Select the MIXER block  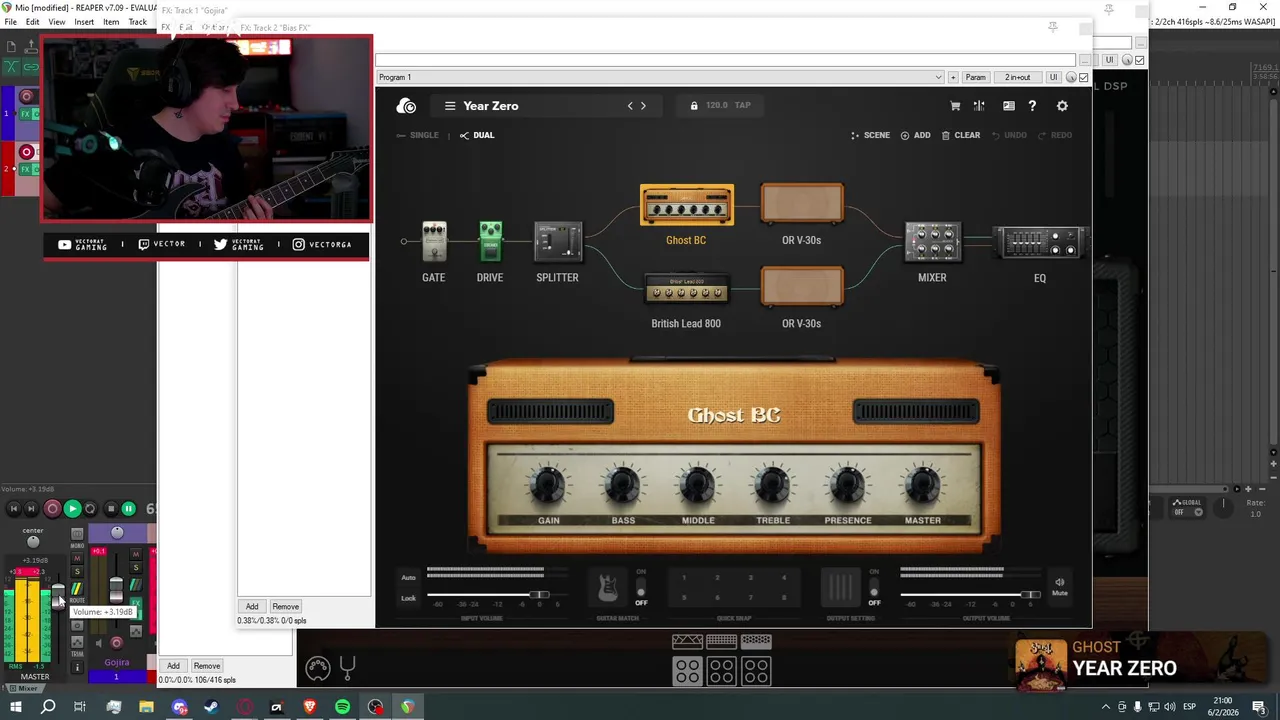(932, 241)
